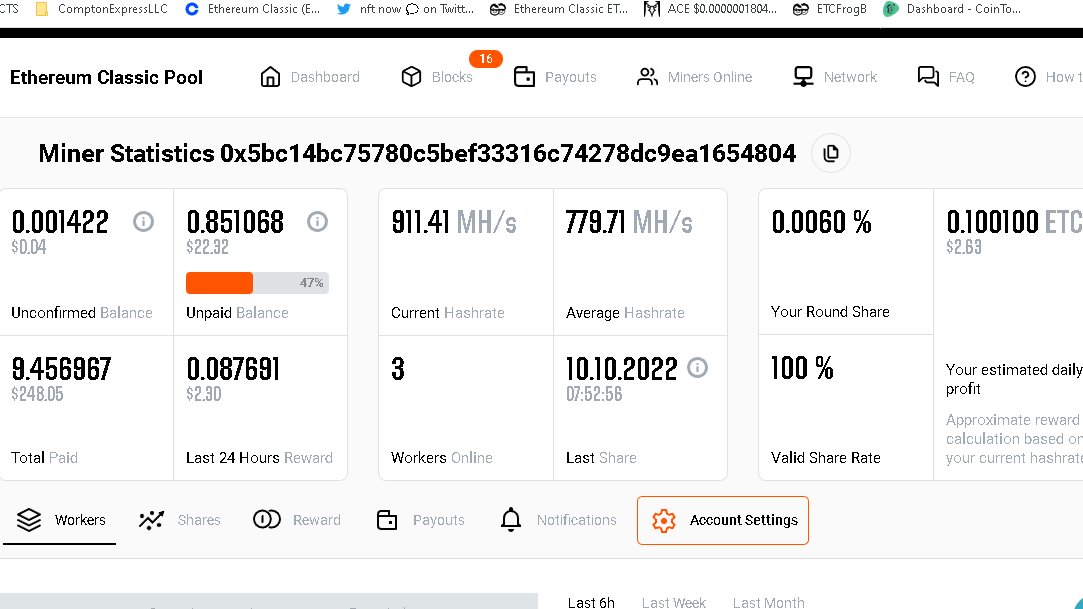Show info for Unconfirmed Balance
The image size is (1083, 609).
coord(143,222)
